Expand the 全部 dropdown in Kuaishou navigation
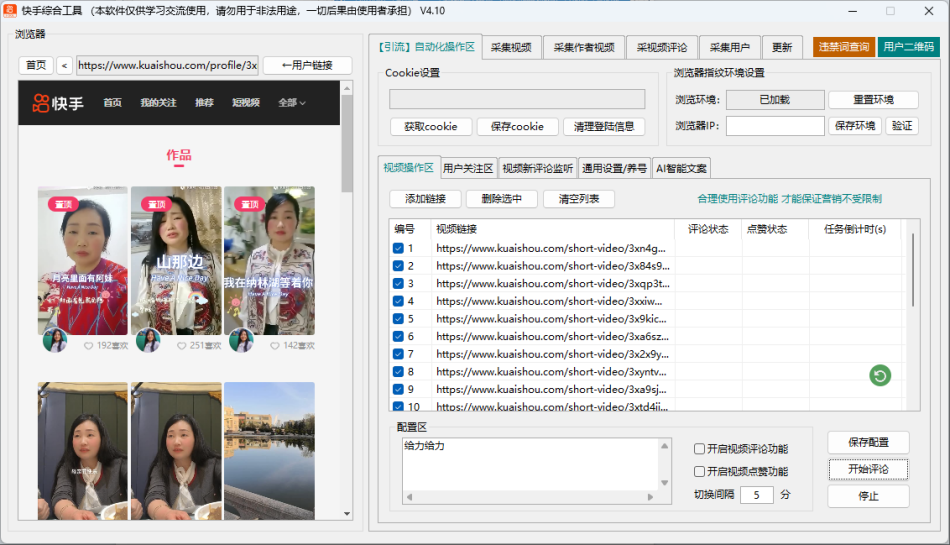Image resolution: width=950 pixels, height=545 pixels. pos(292,103)
